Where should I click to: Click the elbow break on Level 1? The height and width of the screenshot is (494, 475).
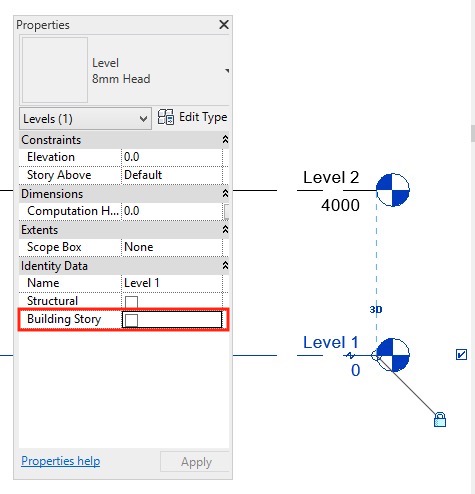350,356
